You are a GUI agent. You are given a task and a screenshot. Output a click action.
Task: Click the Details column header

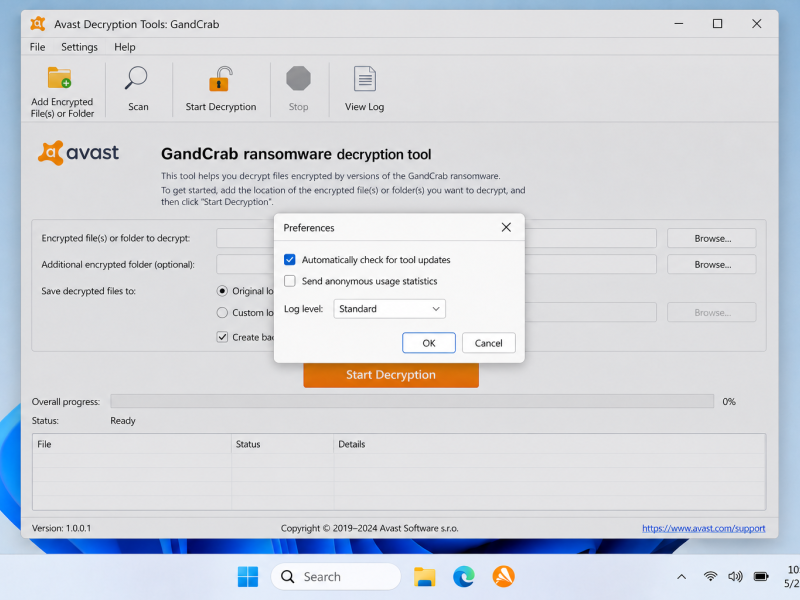click(x=549, y=444)
